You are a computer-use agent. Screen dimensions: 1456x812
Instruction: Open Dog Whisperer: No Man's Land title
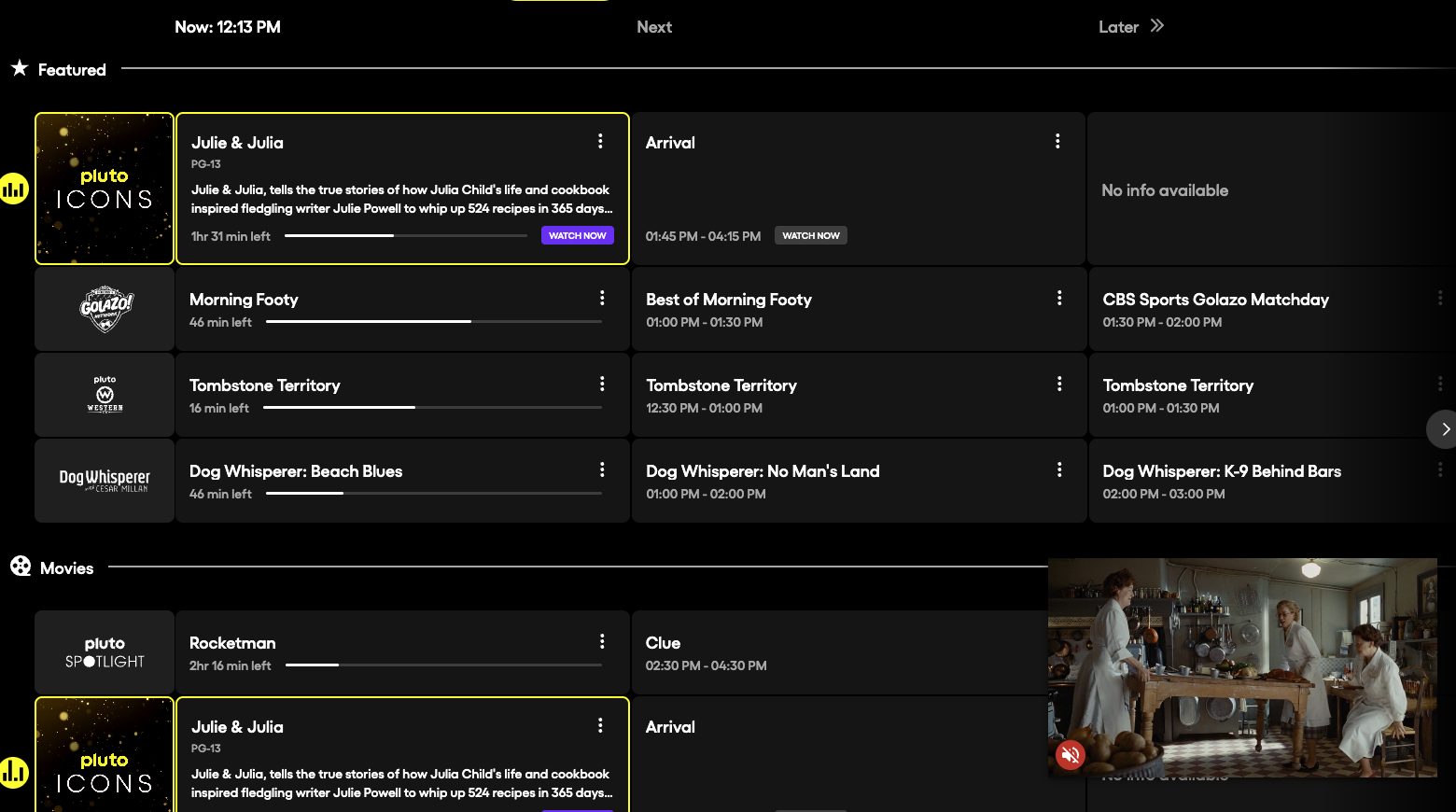[763, 471]
